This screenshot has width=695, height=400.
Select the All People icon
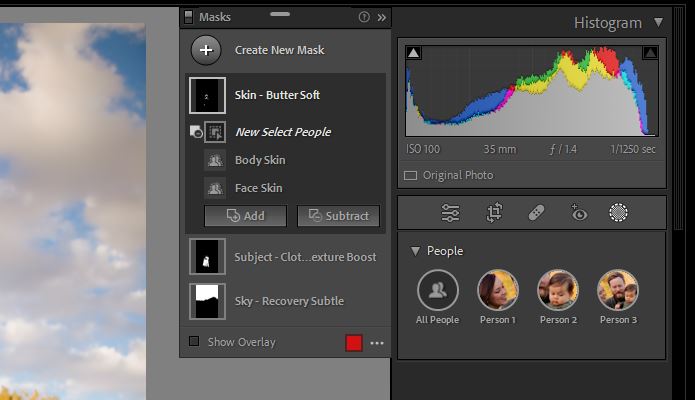click(x=437, y=290)
